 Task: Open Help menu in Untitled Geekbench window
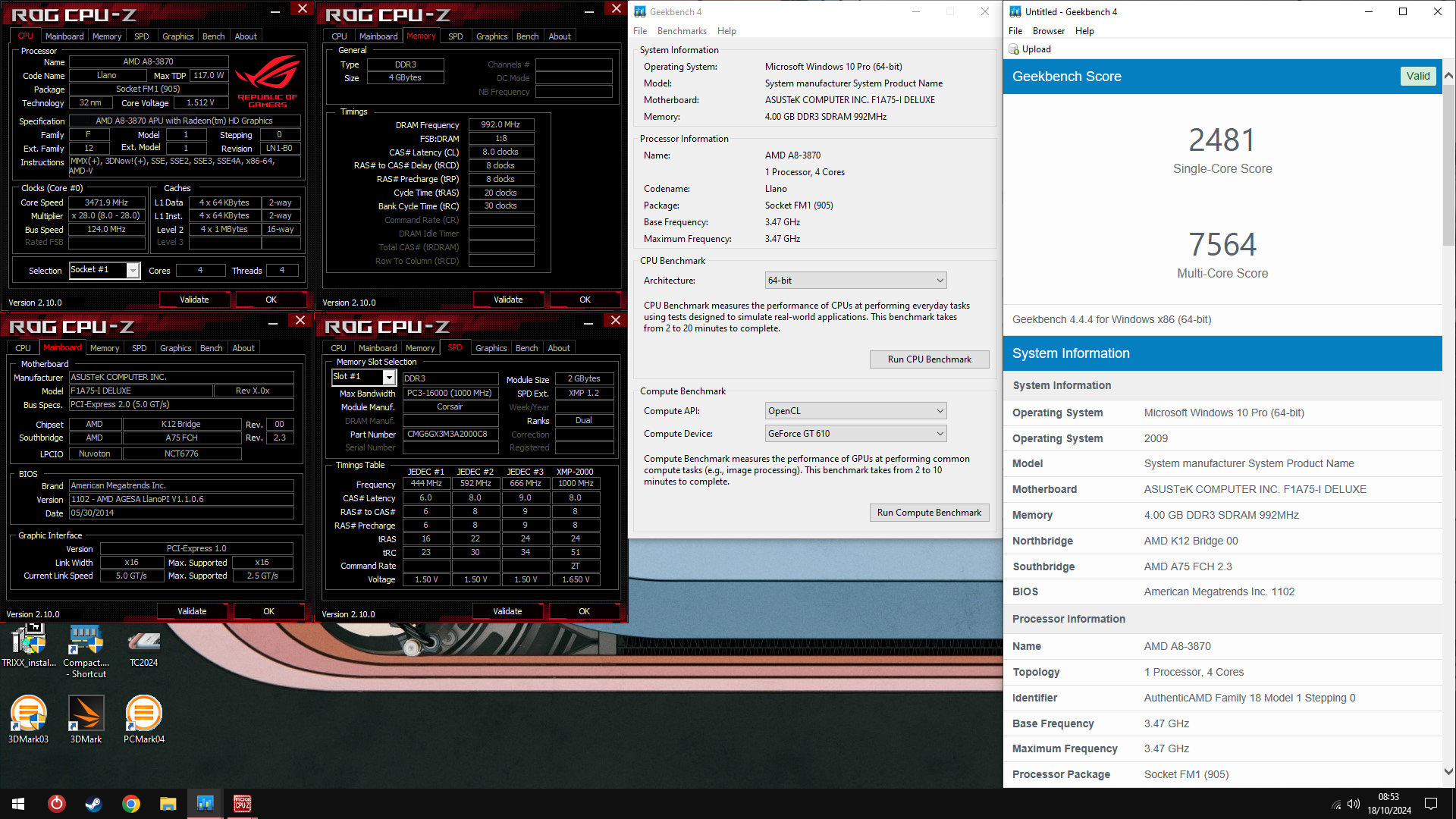[x=1084, y=31]
